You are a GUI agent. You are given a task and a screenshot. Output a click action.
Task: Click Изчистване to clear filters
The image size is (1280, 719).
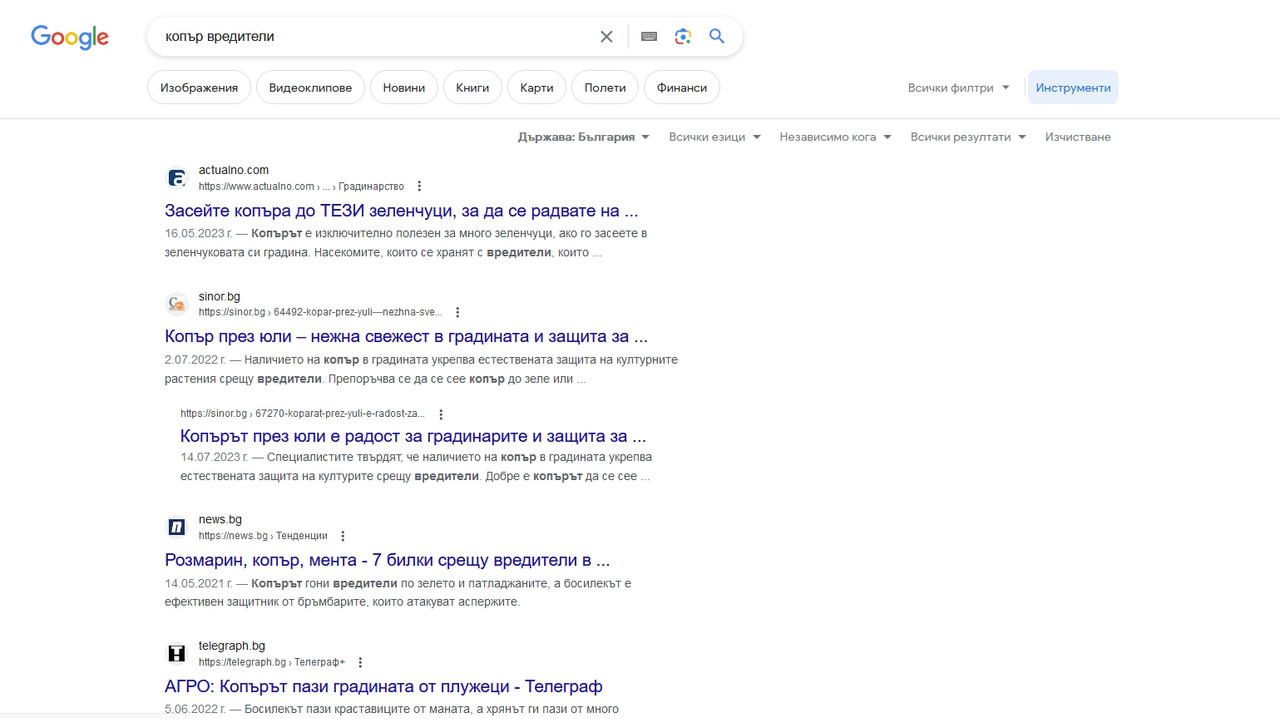(x=1078, y=137)
